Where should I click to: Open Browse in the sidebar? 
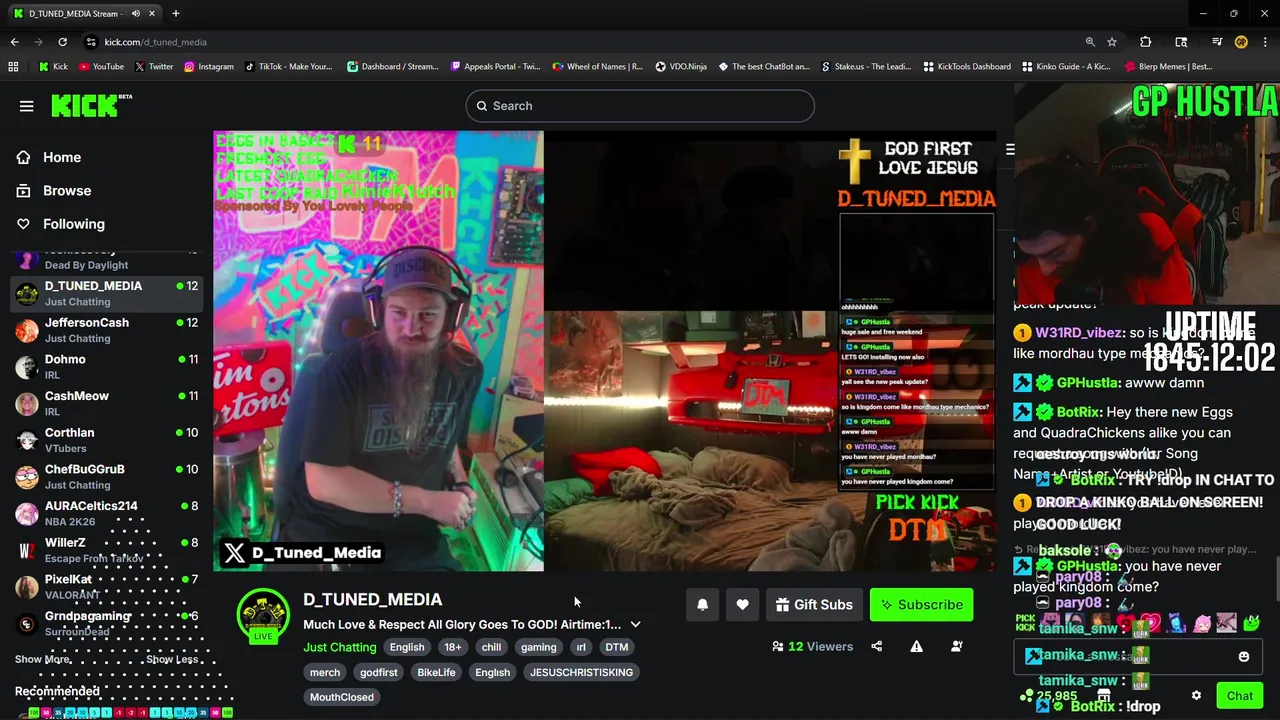coord(67,190)
